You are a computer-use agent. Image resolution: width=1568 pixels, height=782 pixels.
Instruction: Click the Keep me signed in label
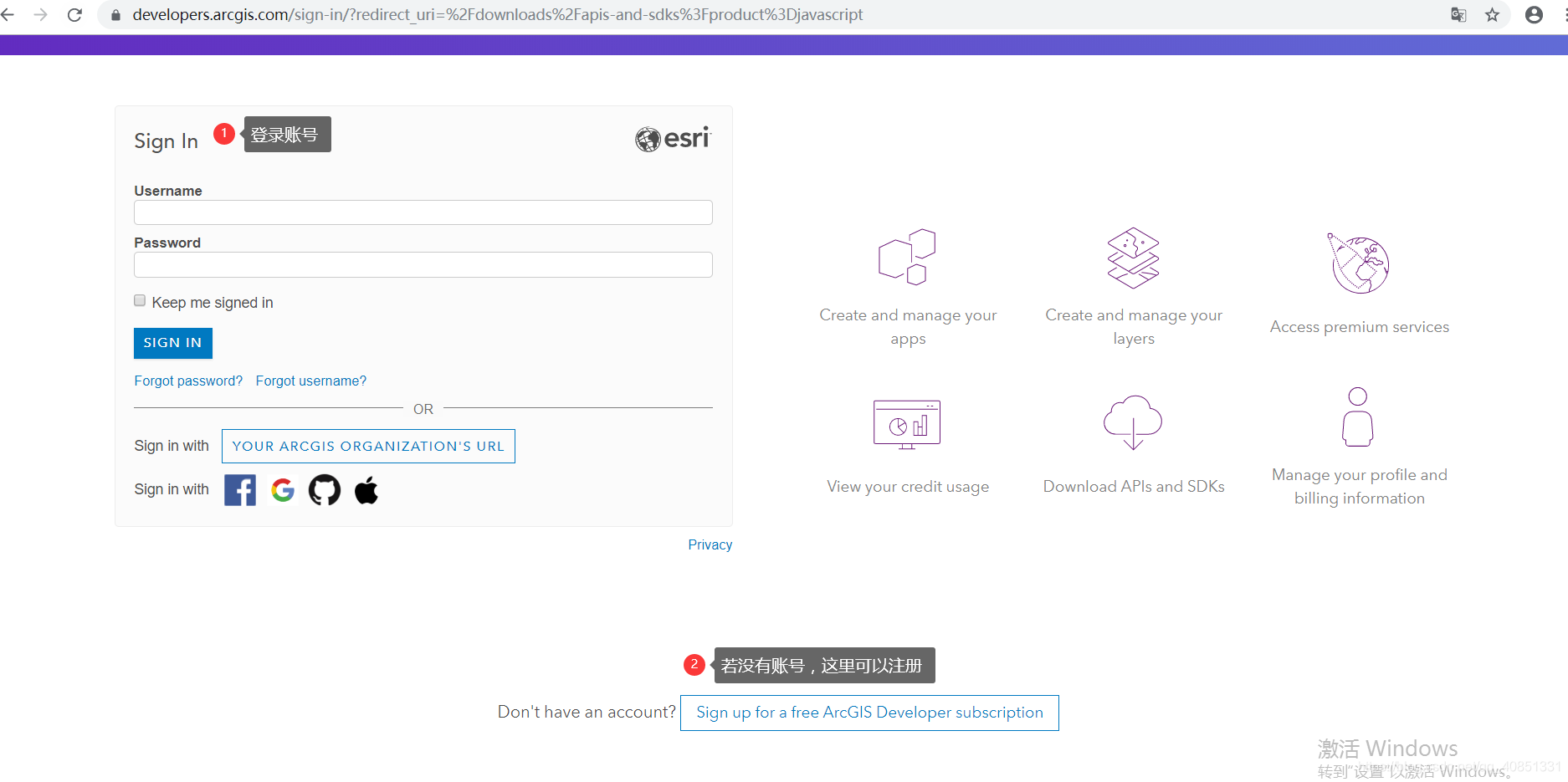(213, 303)
